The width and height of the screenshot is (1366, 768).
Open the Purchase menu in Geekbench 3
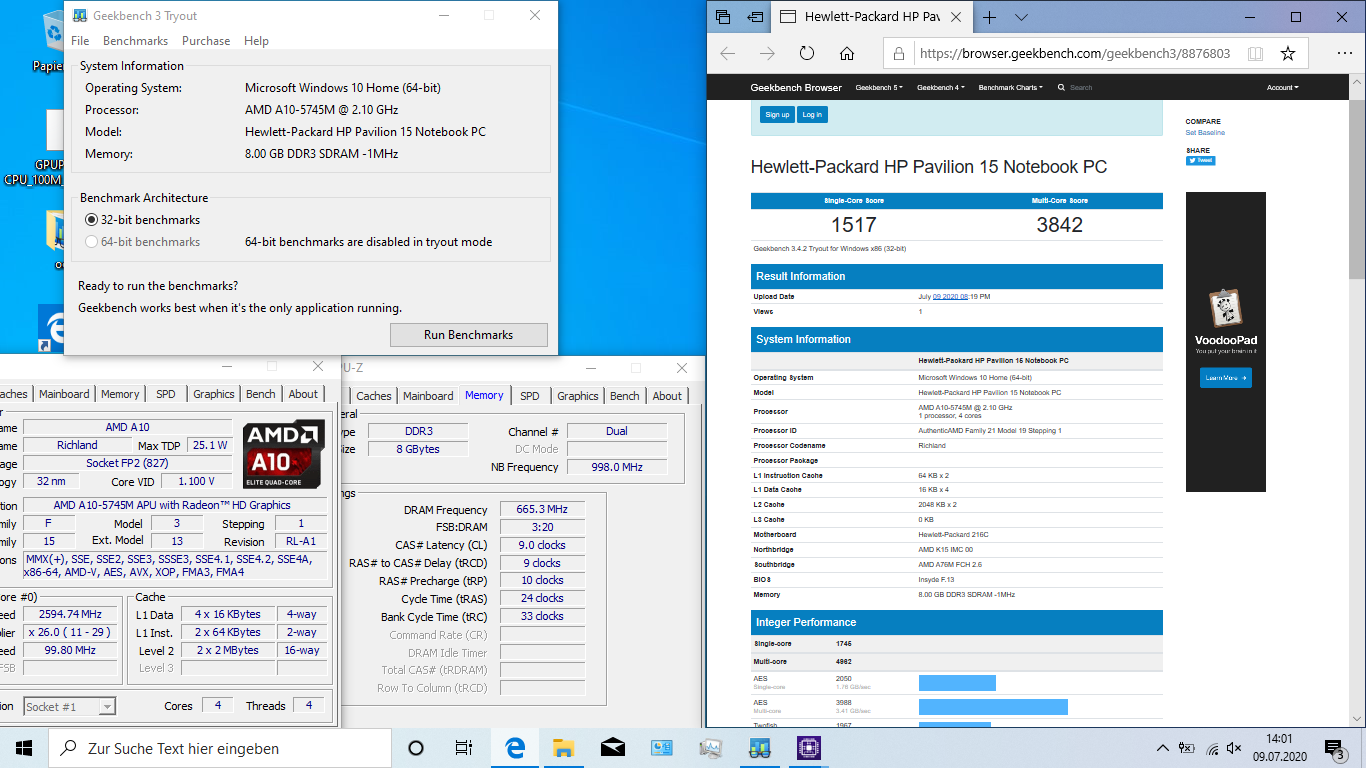coord(206,41)
